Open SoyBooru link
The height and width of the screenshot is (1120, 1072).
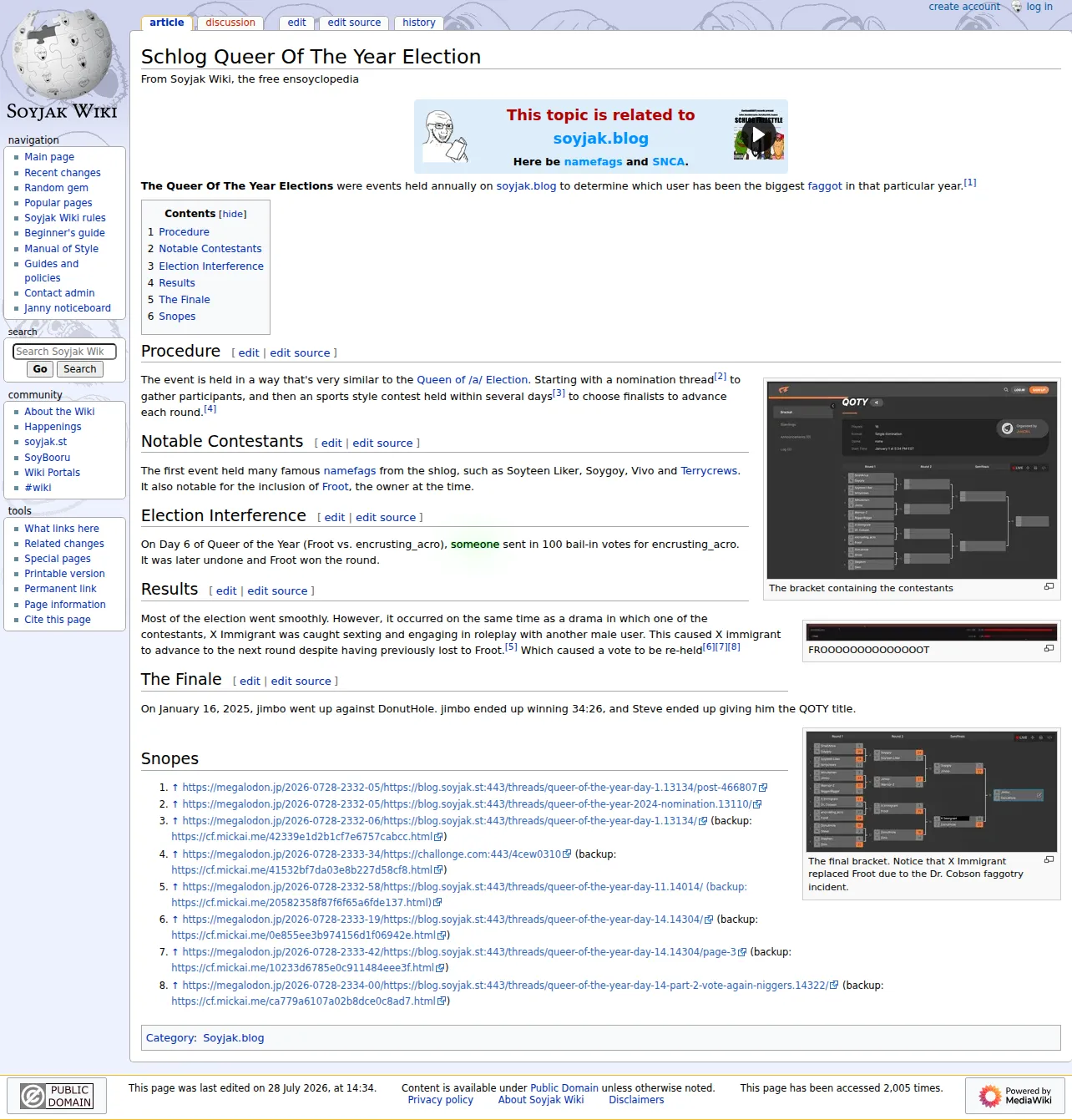point(48,458)
